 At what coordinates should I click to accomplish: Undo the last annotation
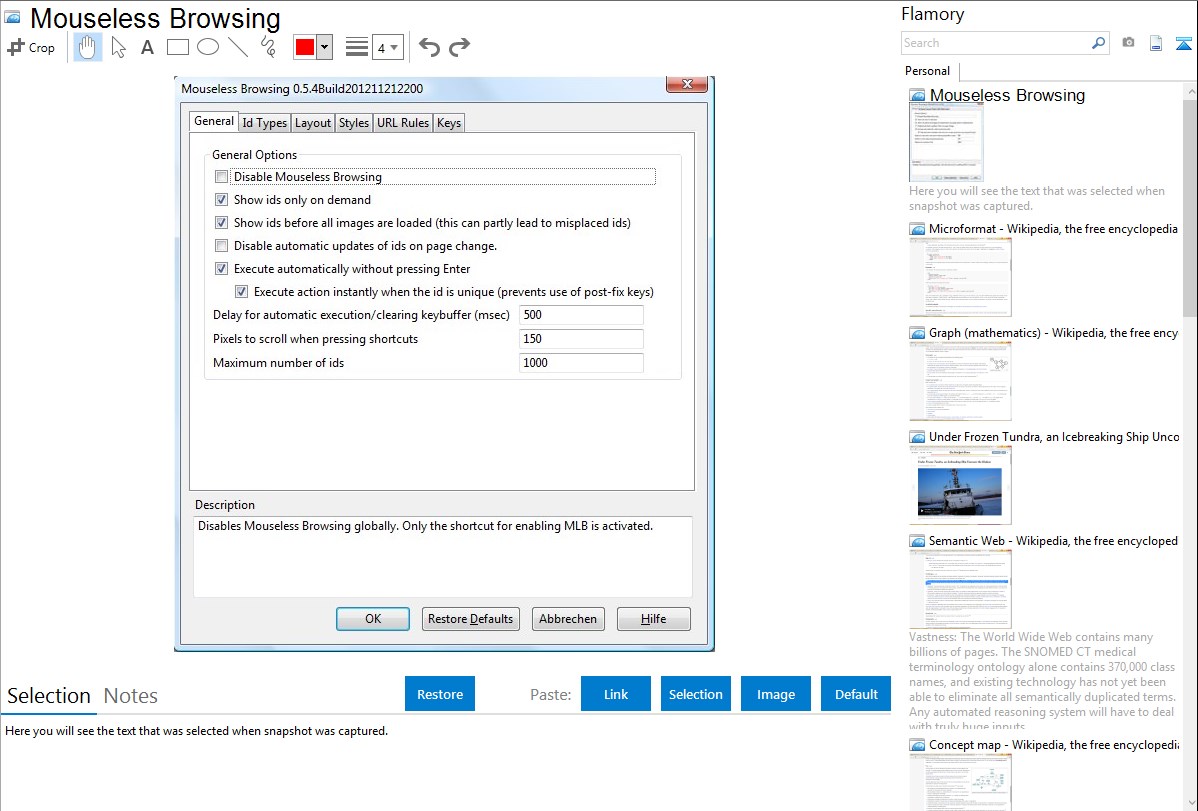click(429, 47)
